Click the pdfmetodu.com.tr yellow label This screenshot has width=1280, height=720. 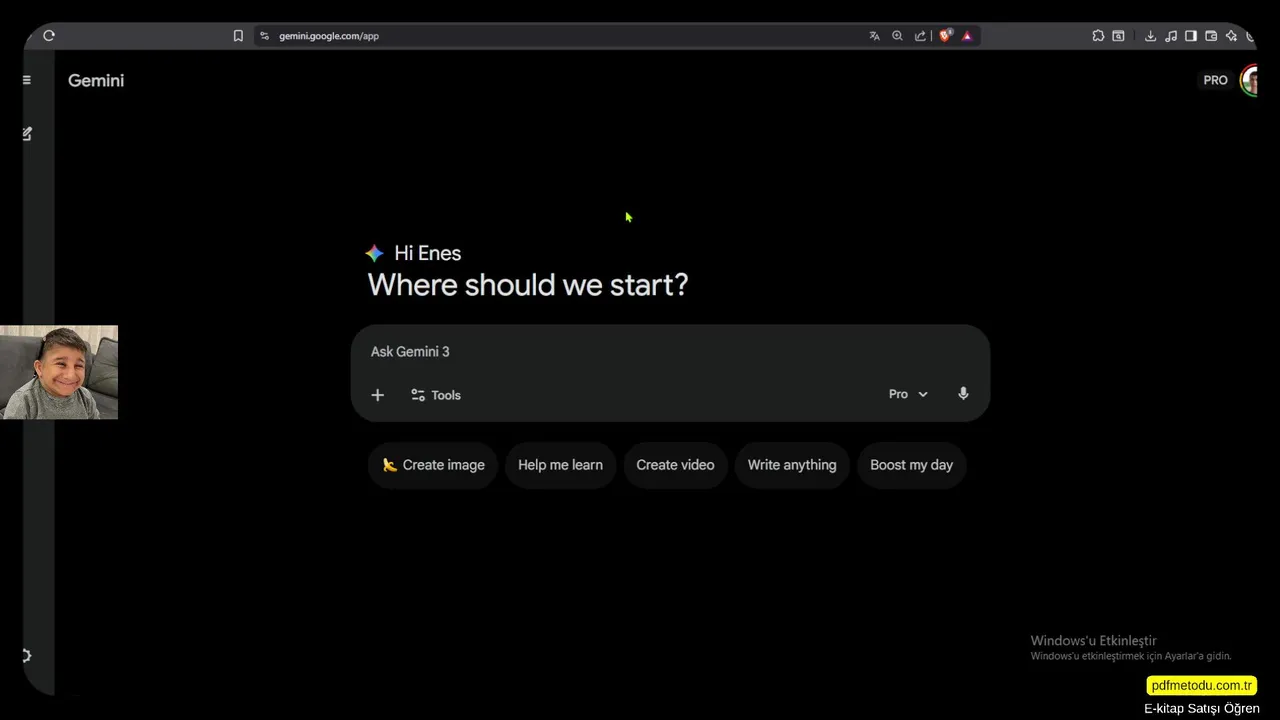(1201, 685)
